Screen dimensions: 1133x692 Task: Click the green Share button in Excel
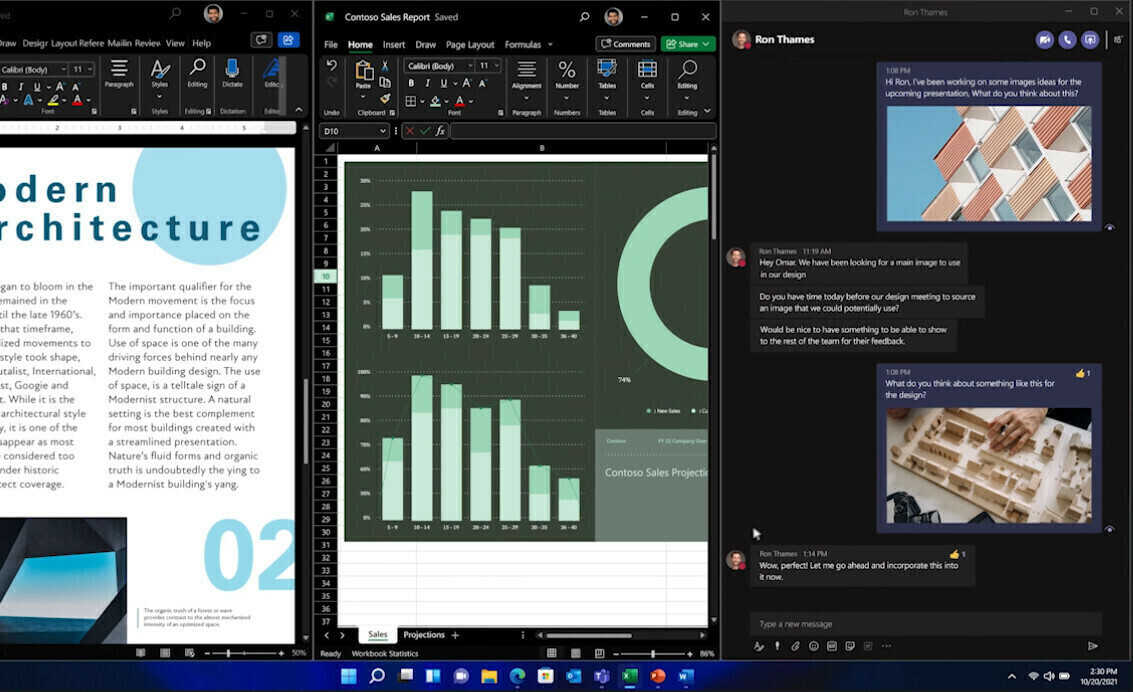(687, 44)
